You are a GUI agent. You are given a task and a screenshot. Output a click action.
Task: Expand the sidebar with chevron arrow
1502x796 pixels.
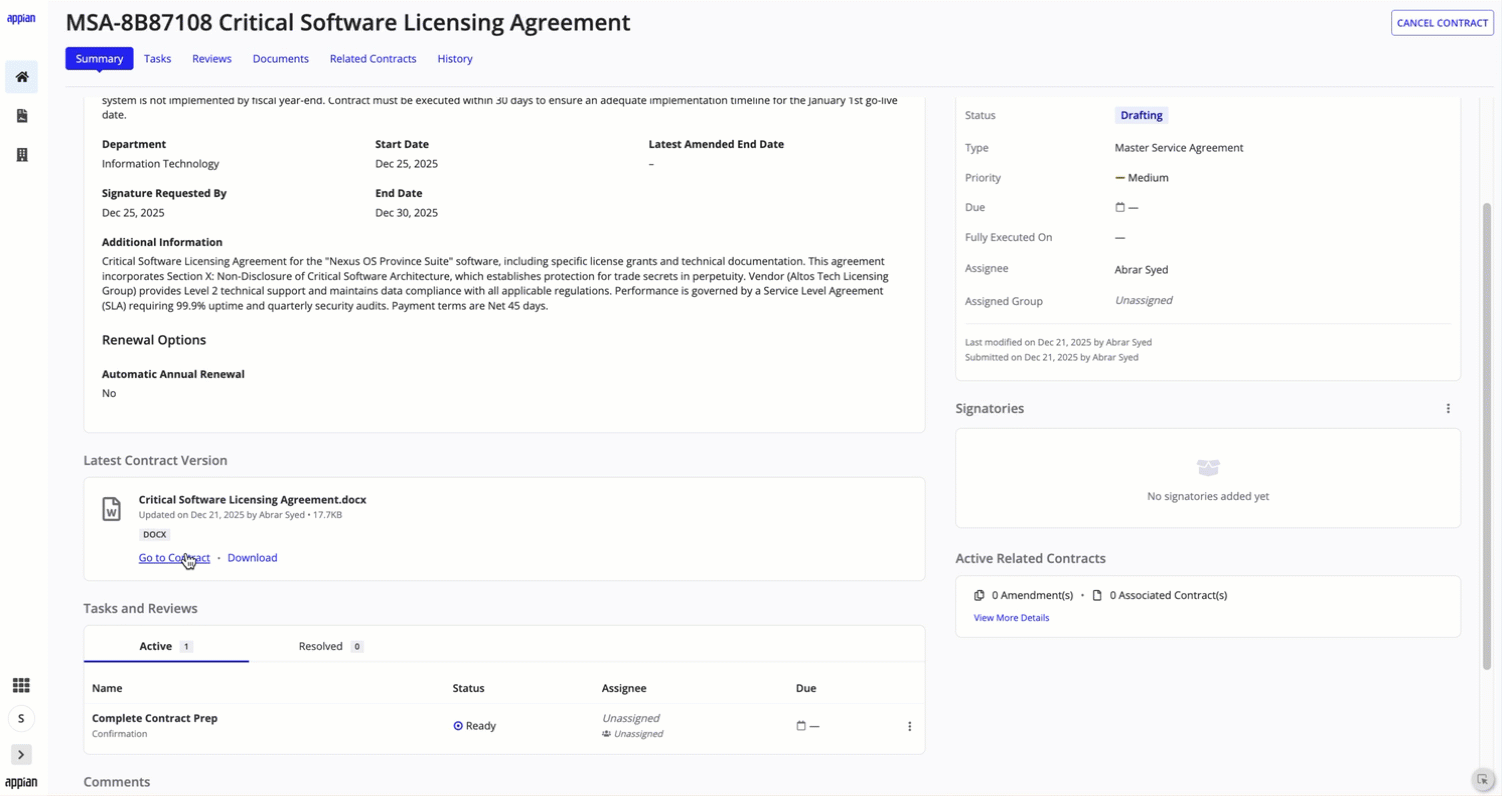(x=21, y=755)
